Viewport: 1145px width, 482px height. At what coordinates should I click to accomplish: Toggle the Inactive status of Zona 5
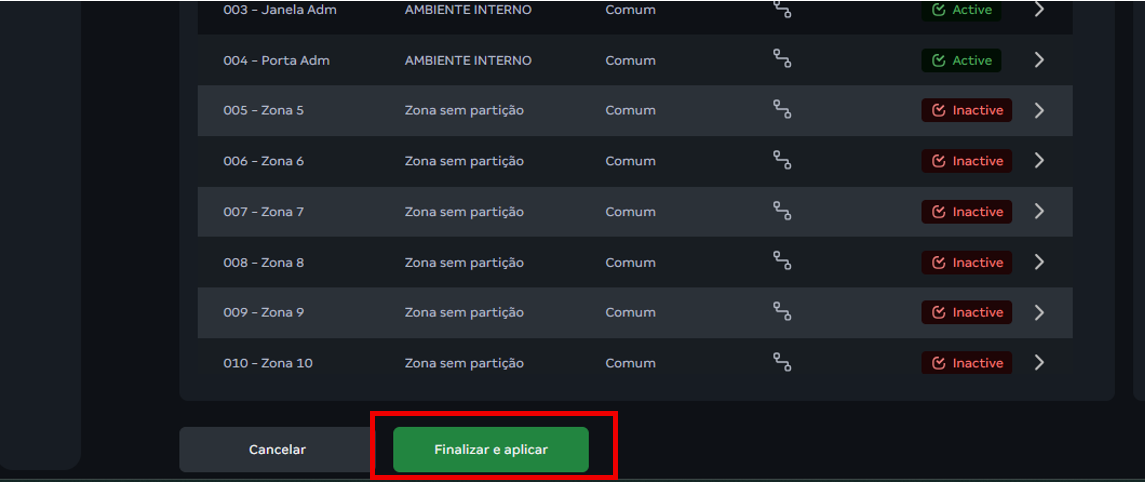tap(966, 110)
